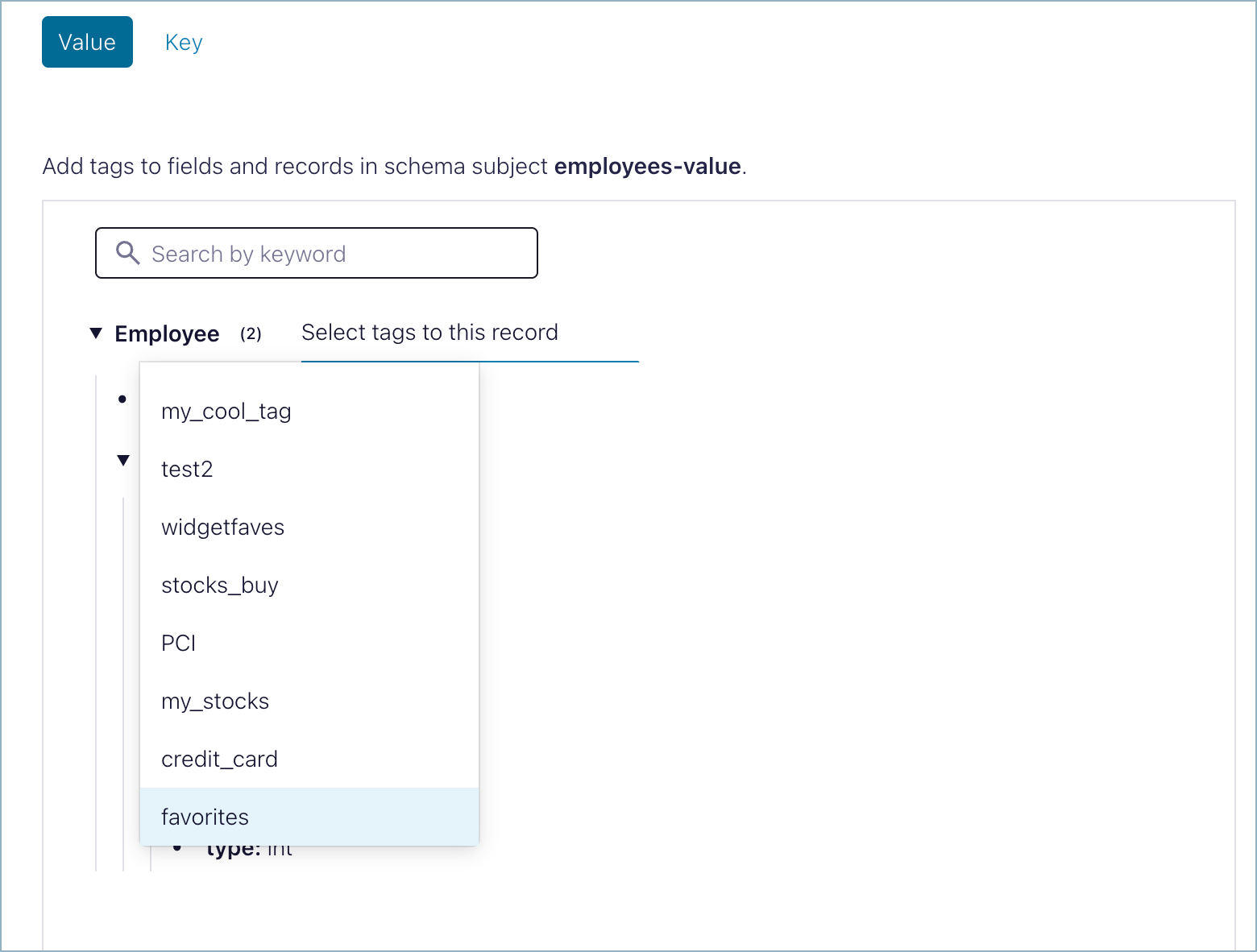Click the first bullet item under Employee
This screenshot has height=952, width=1257.
coord(122,399)
